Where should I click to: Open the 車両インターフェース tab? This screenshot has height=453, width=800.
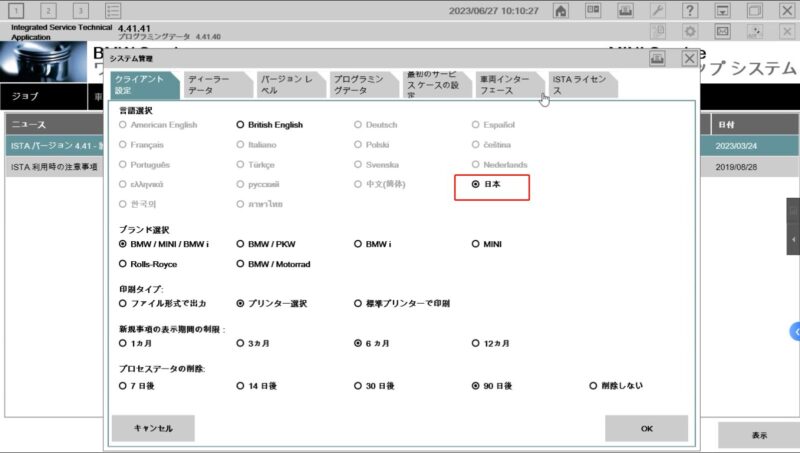pos(509,85)
